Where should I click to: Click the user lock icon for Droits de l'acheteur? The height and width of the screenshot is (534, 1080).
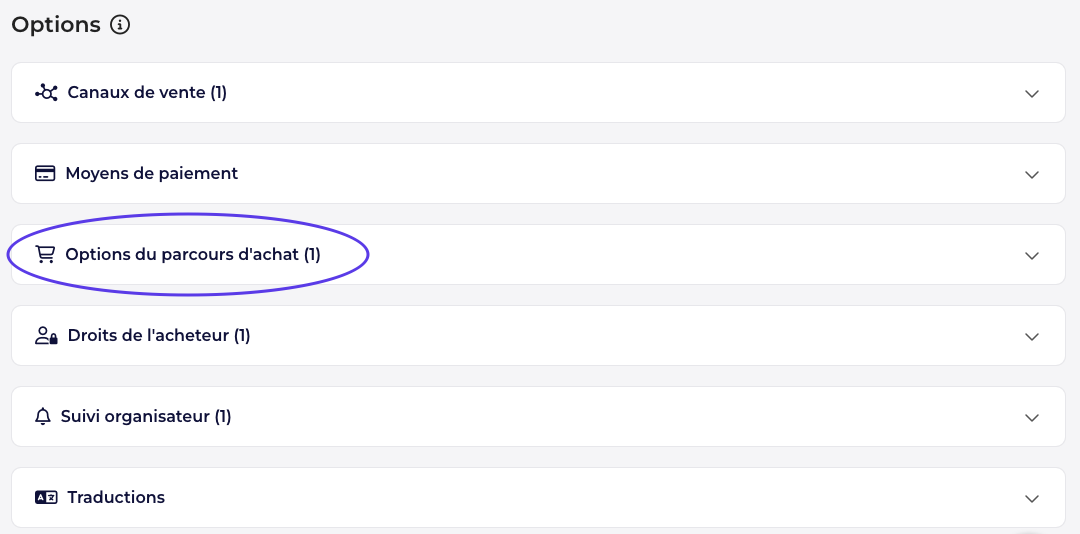[x=46, y=336]
